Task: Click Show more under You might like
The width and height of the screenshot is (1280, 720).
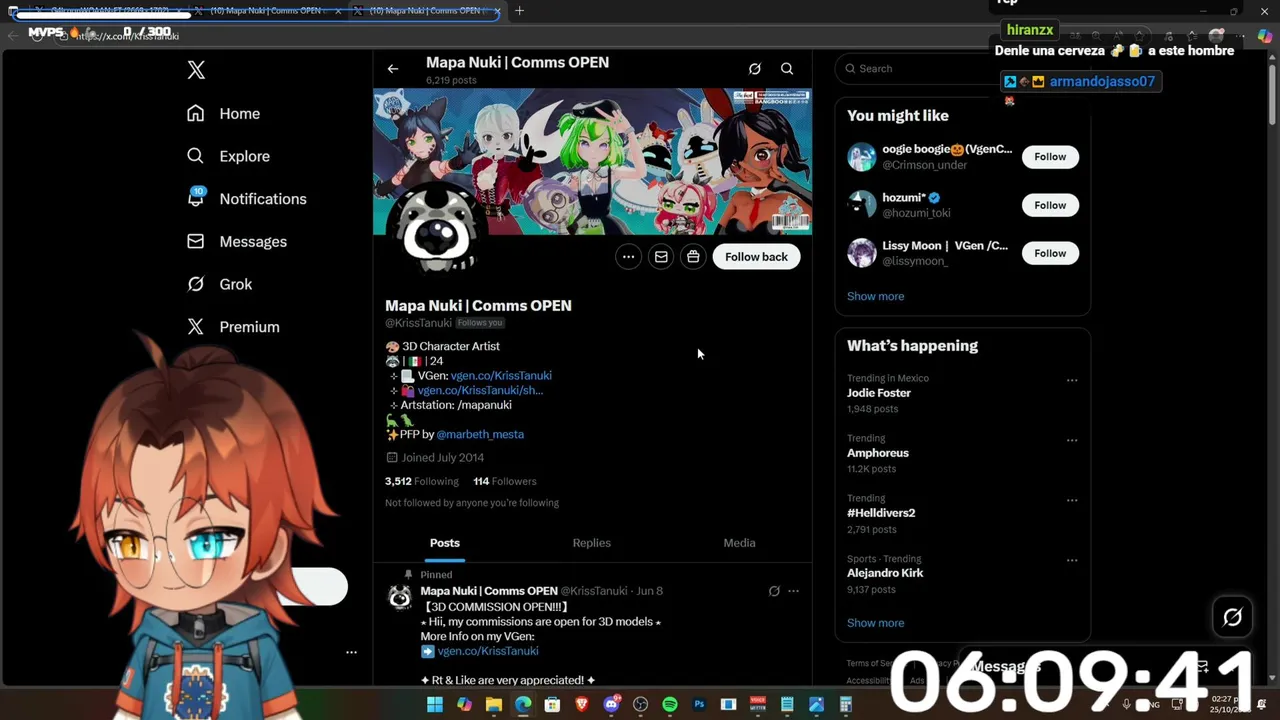Action: click(x=875, y=297)
